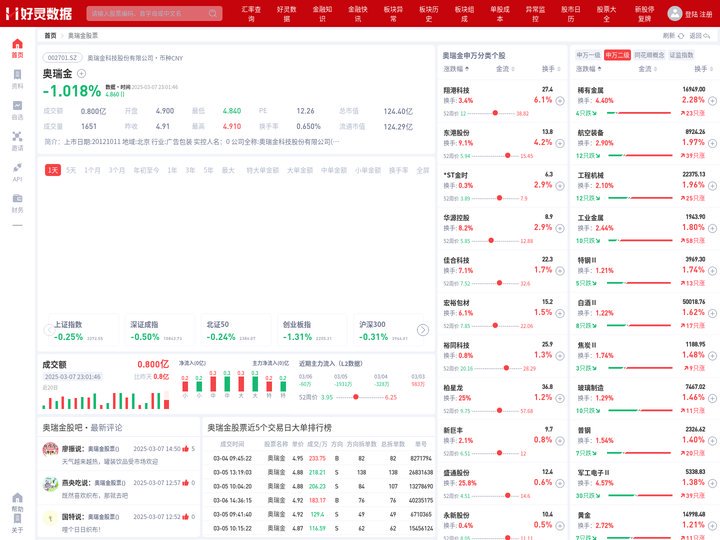
Task: Open the 金融知识 menu item
Action: tap(322, 14)
